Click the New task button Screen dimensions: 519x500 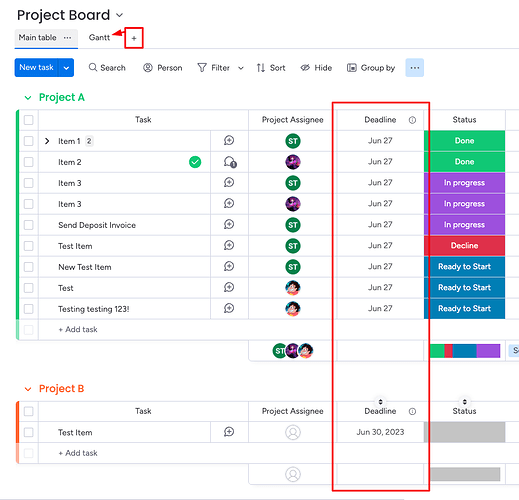[x=36, y=68]
